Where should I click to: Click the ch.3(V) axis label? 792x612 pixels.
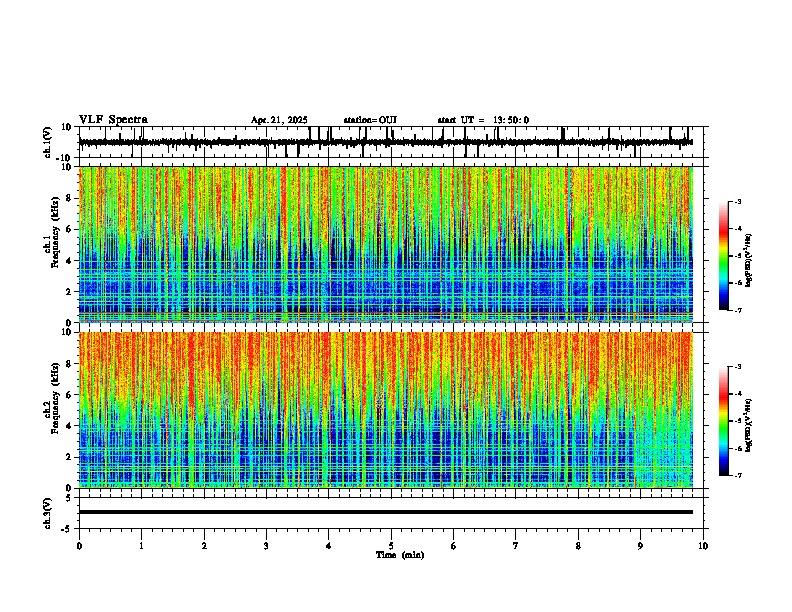point(48,513)
